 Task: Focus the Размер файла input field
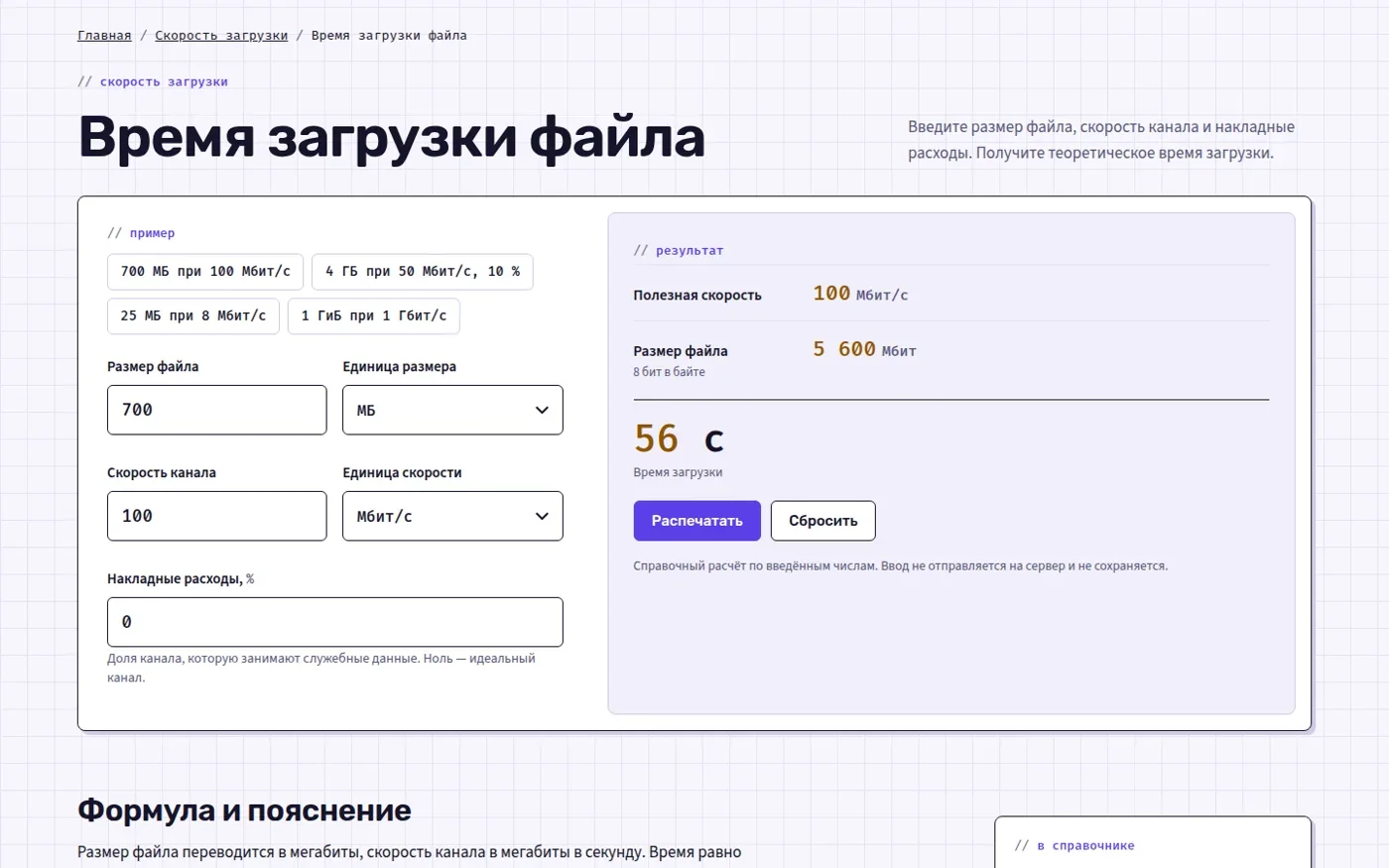217,410
